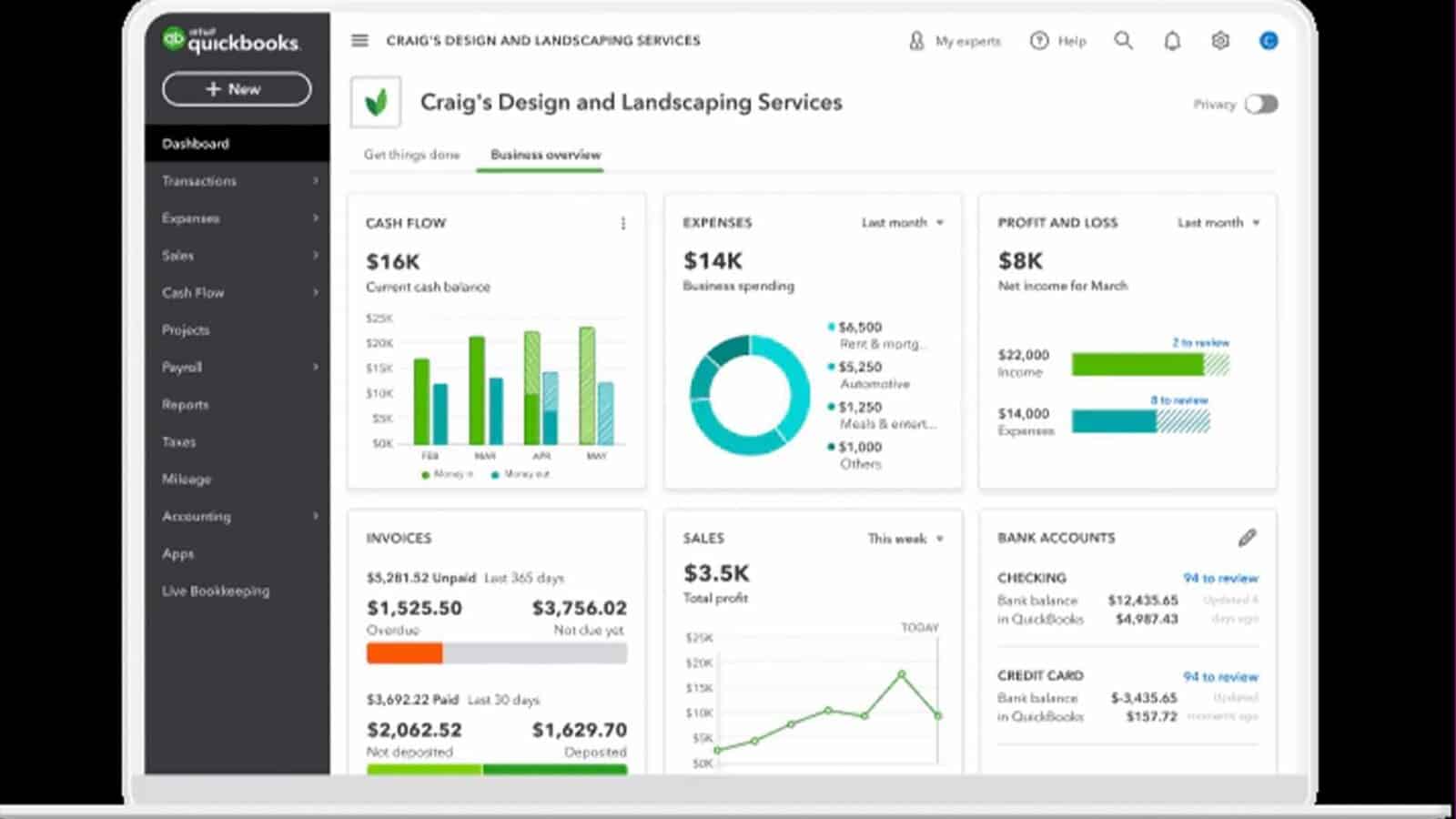The image size is (1456, 819).
Task: Expand the Expenses sidebar chevron
Action: click(316, 218)
